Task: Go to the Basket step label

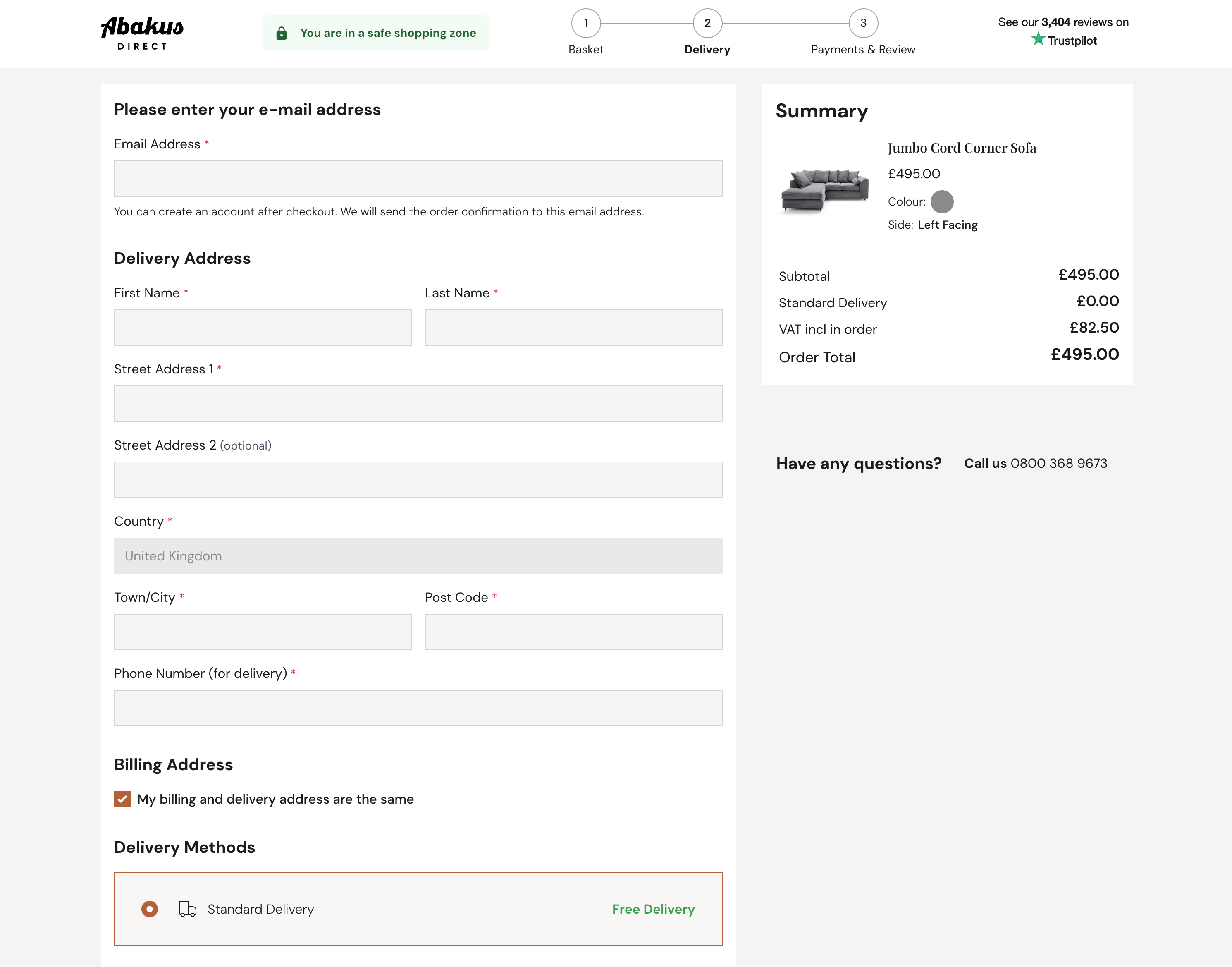Action: point(586,50)
